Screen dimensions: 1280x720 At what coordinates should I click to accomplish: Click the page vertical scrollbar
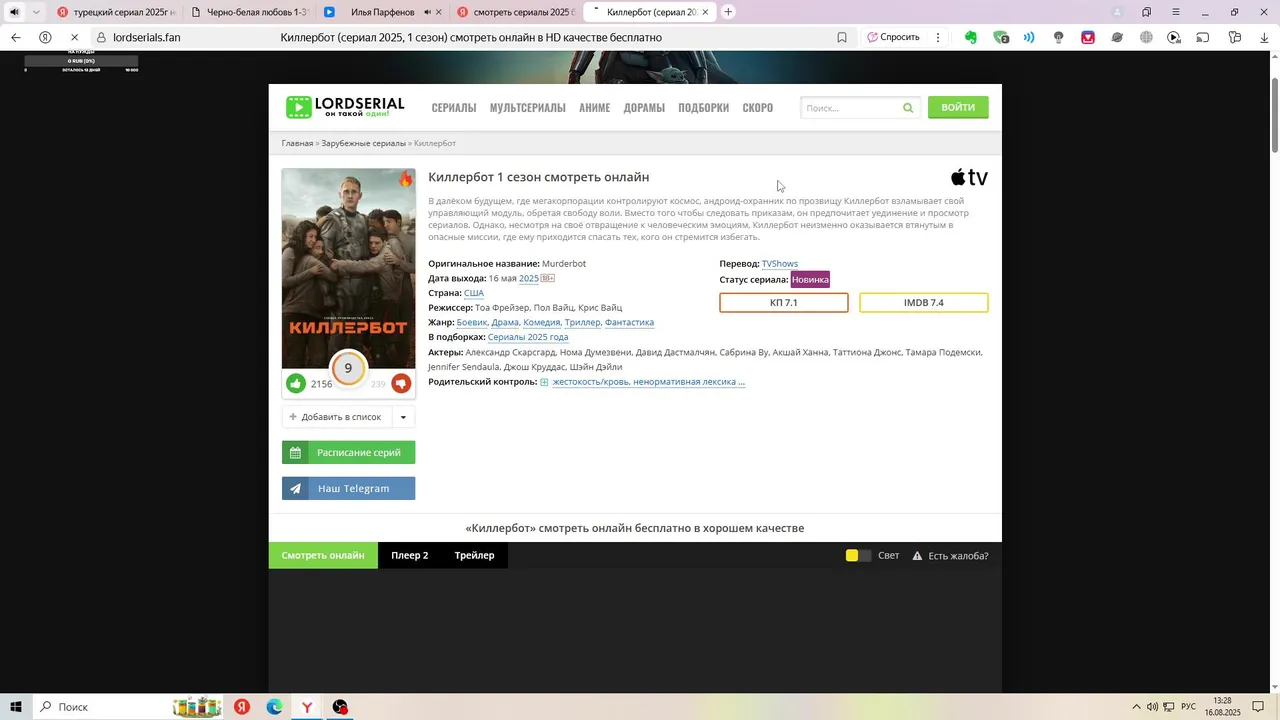coord(1274,115)
